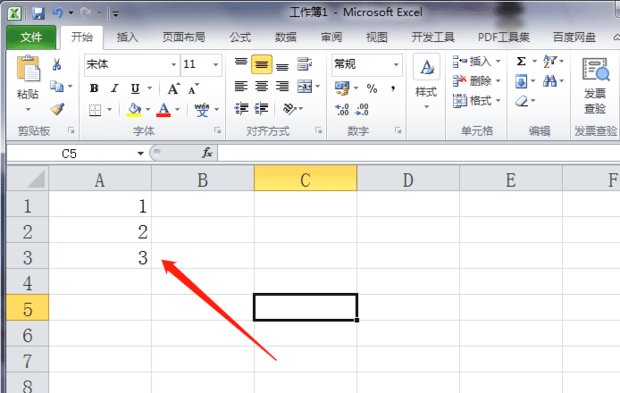620x393 pixels.
Task: Expand the Name Box dropdown arrow
Action: 140,153
